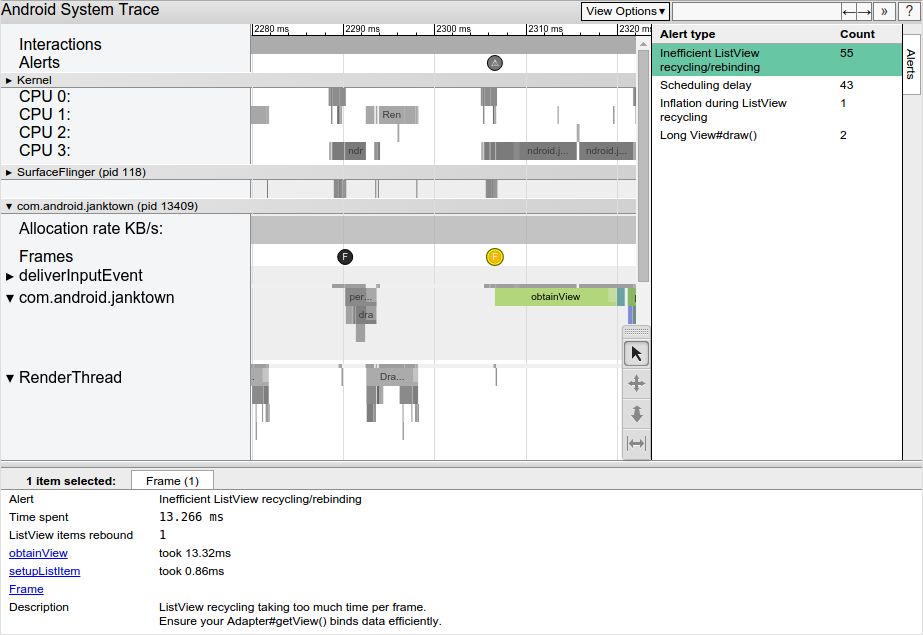Viewport: 923px width, 635px height.
Task: Activate the pan timeline tool
Action: [636, 383]
